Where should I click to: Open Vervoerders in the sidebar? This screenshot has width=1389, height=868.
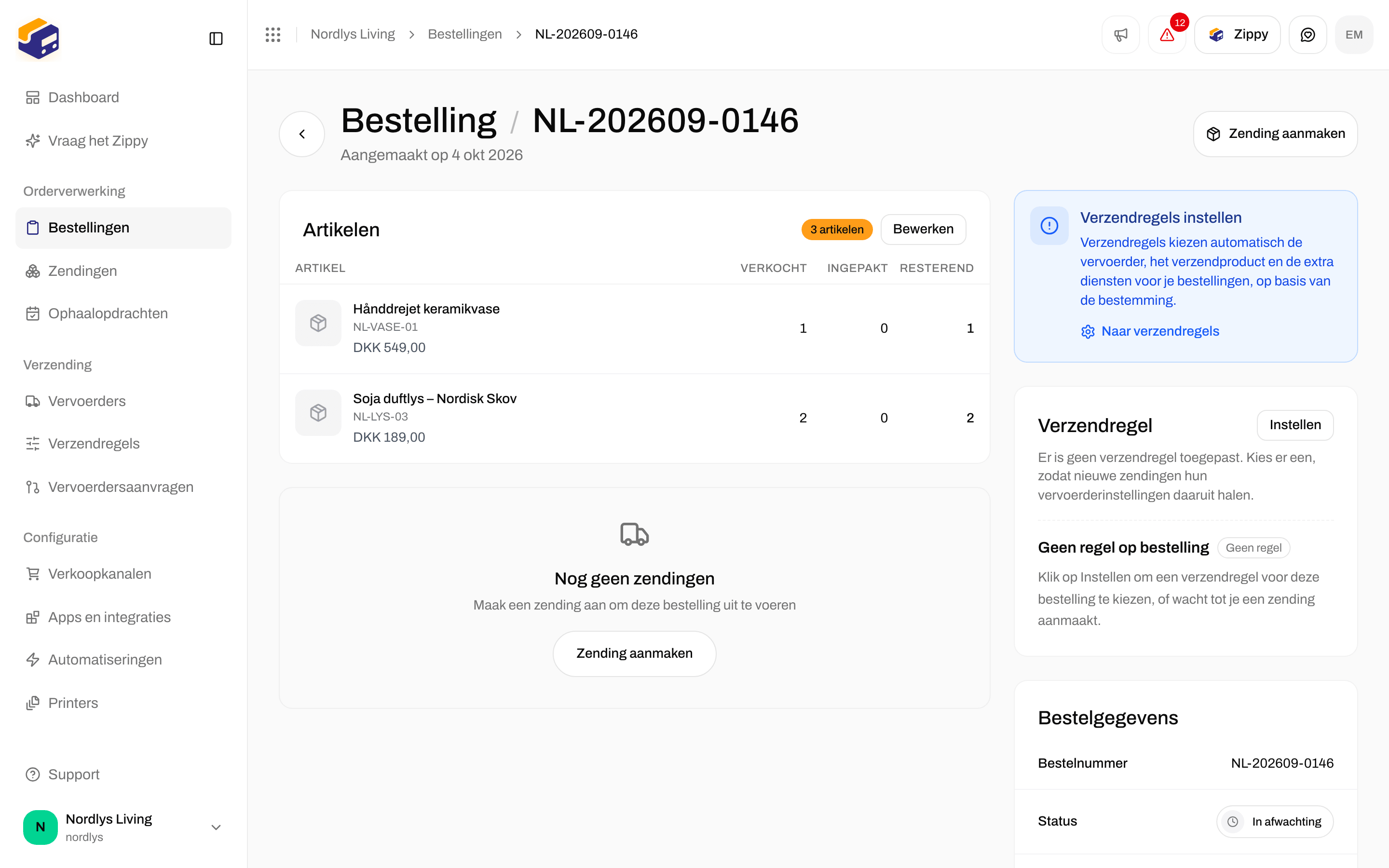[123, 401]
